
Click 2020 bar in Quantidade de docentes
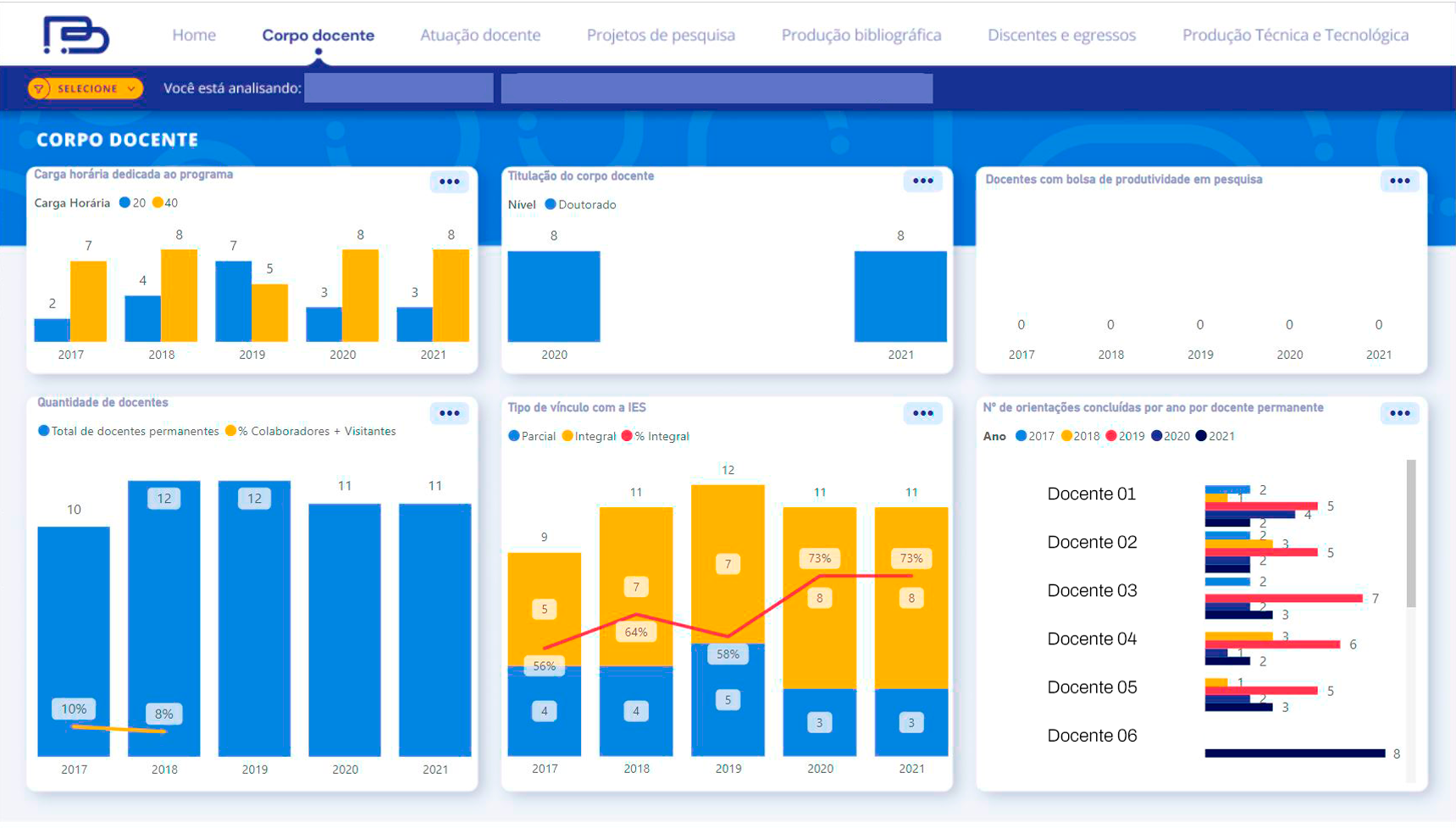pos(345,630)
